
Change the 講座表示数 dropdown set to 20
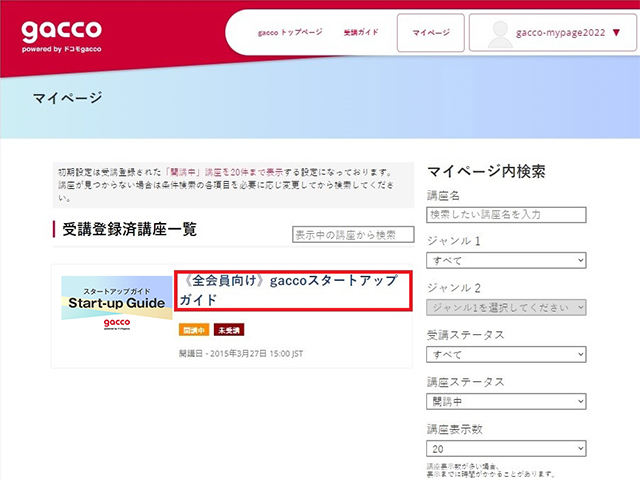[505, 449]
